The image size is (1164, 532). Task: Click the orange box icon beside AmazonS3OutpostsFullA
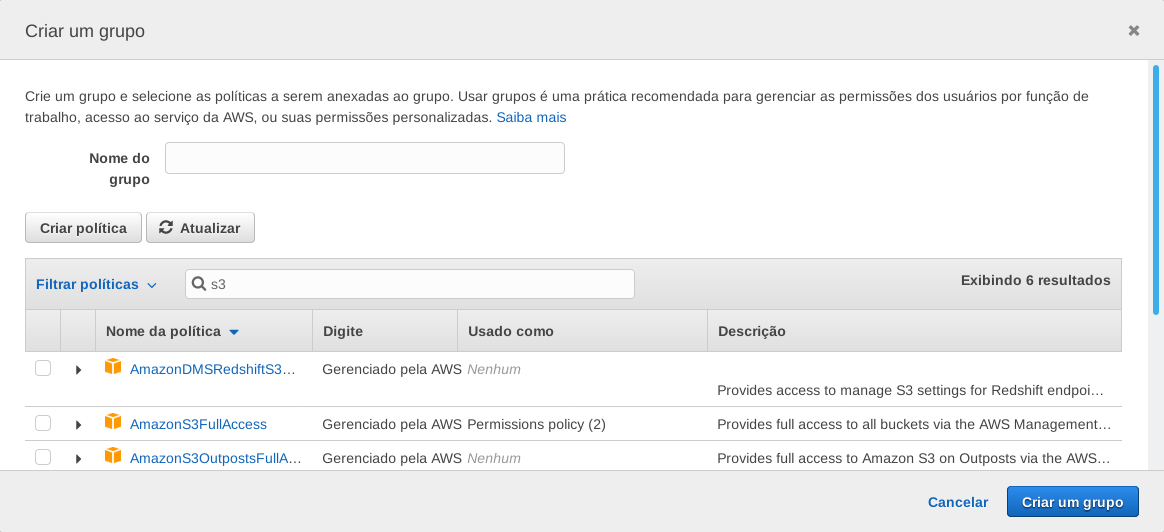pyautogui.click(x=113, y=456)
